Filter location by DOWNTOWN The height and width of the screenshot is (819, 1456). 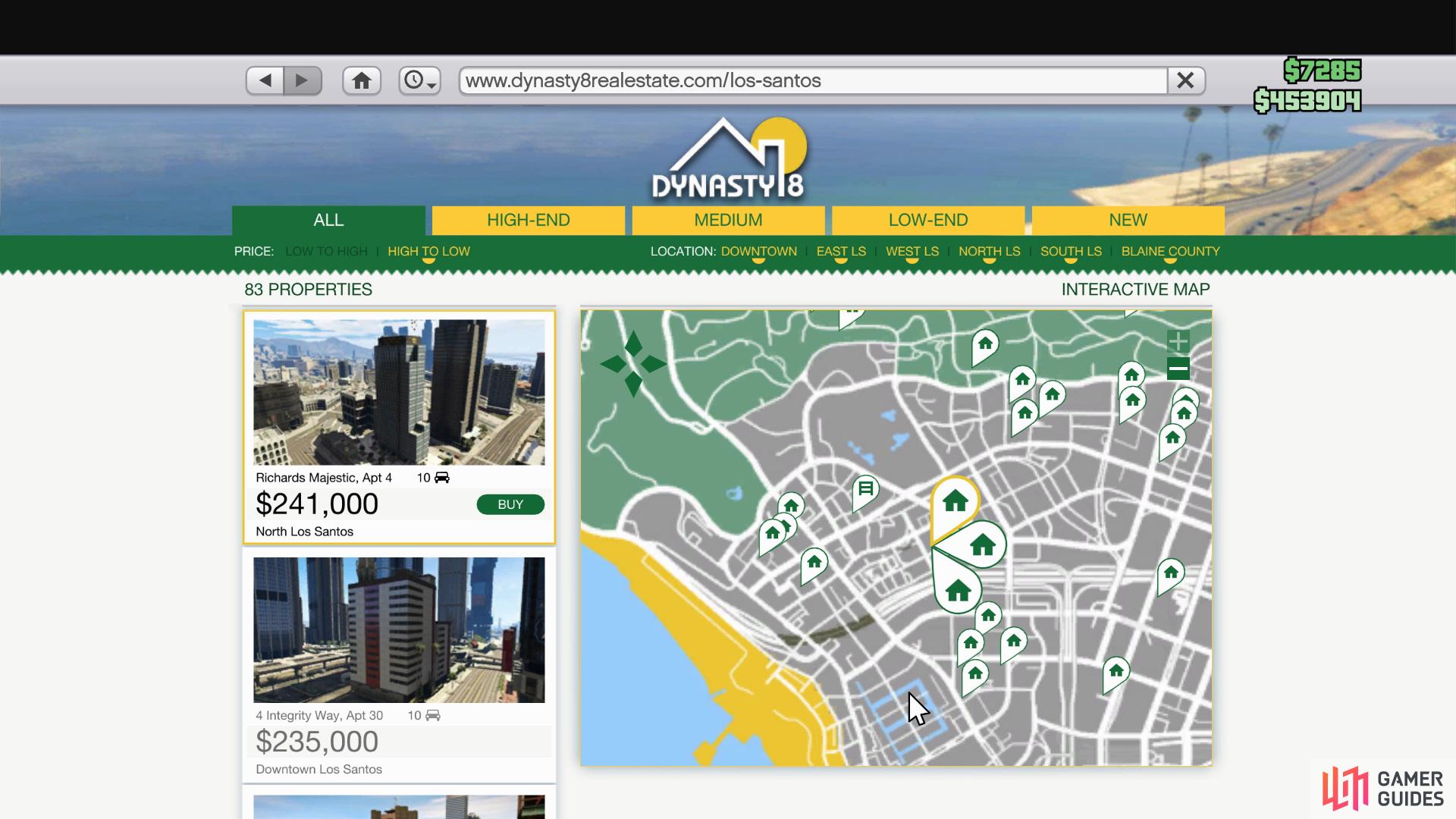758,251
